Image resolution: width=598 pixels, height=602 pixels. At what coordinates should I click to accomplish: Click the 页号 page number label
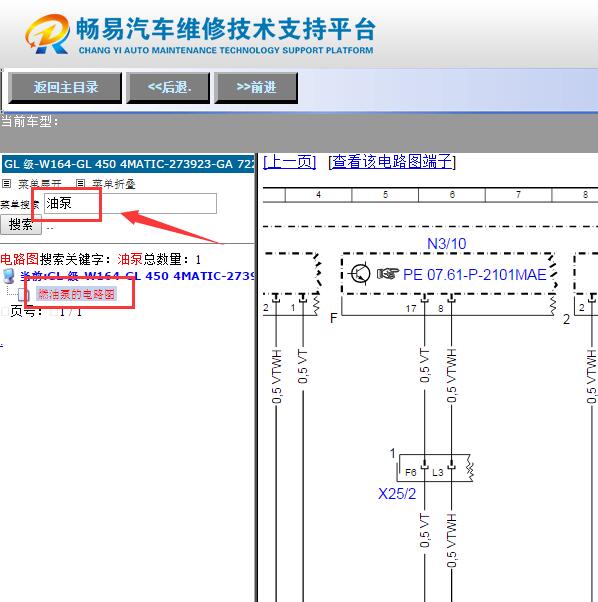tap(26, 311)
